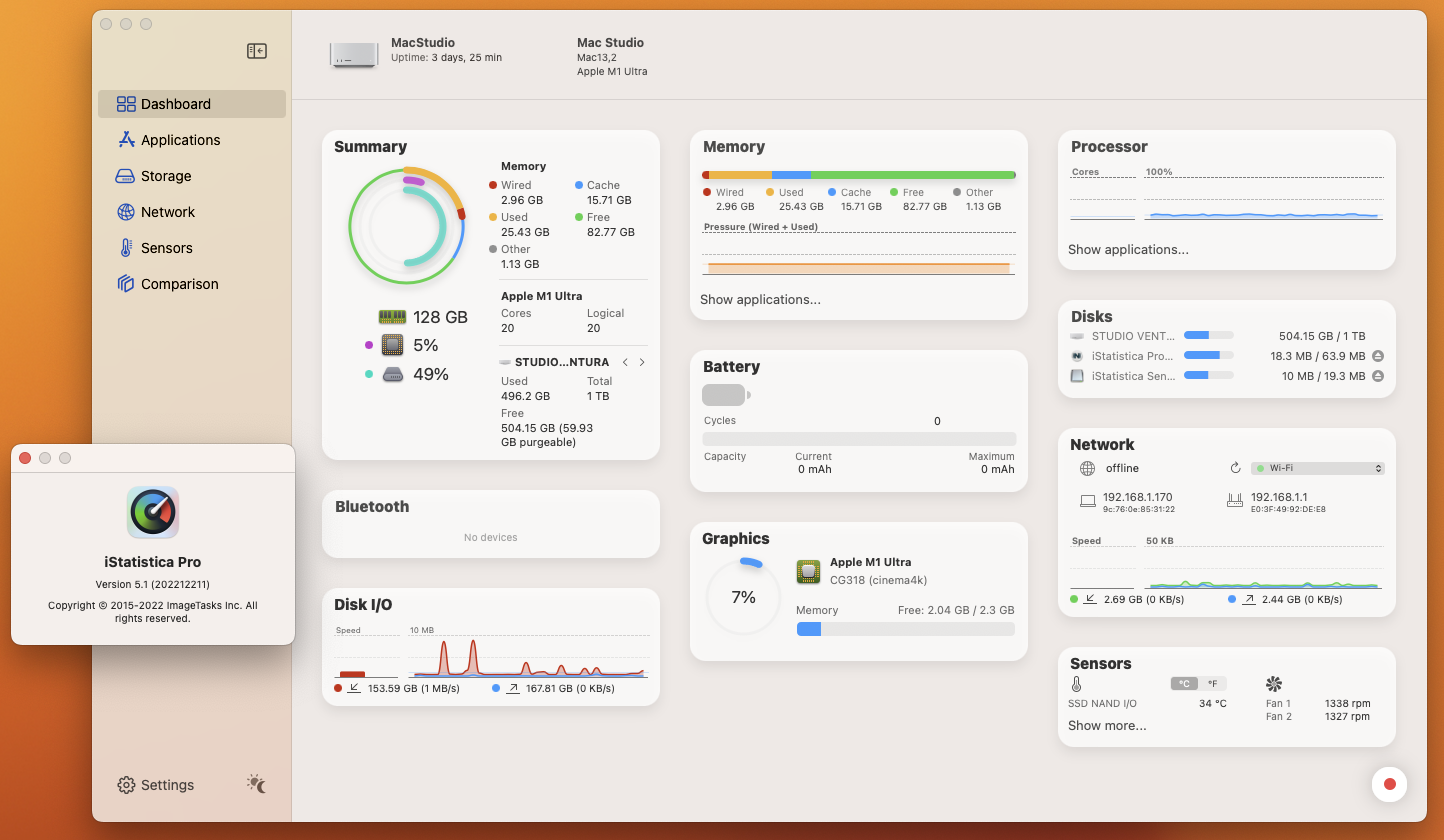Click Show more in Sensors panel
This screenshot has height=840, width=1444.
(1107, 725)
